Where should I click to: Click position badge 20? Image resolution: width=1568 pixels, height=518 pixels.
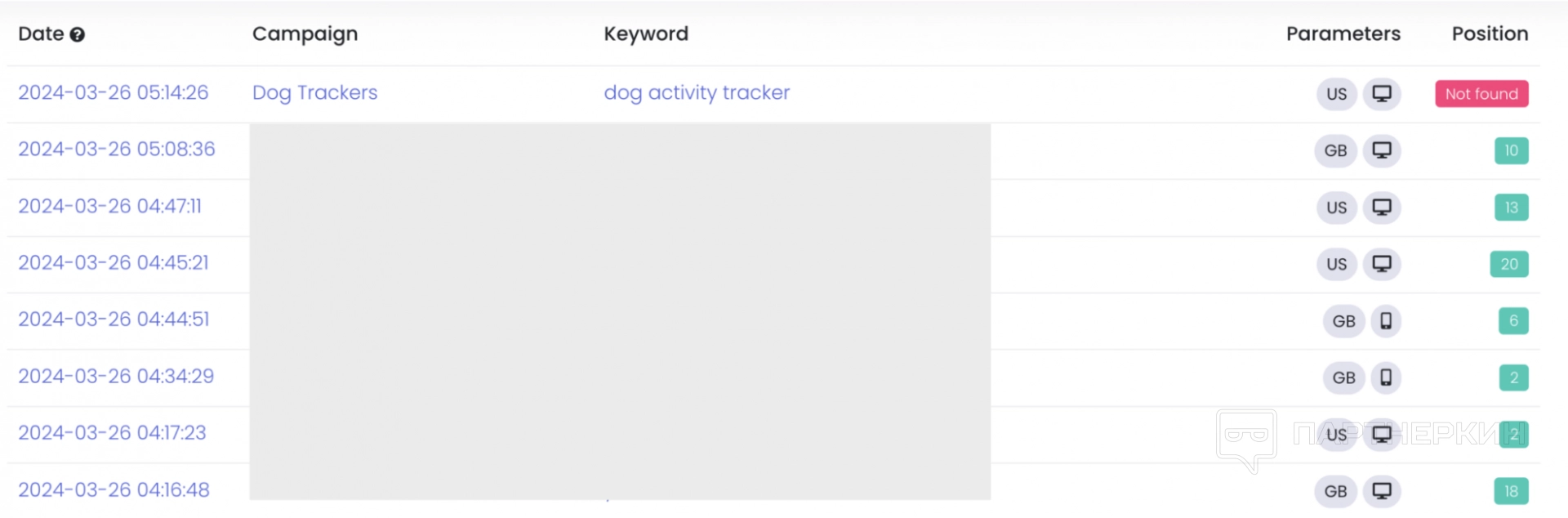click(x=1508, y=264)
